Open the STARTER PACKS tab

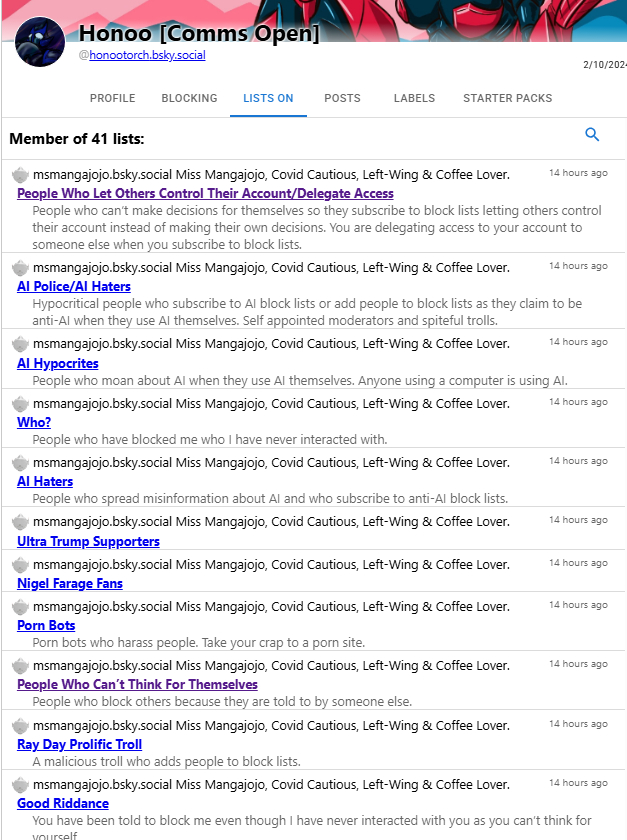tap(507, 98)
